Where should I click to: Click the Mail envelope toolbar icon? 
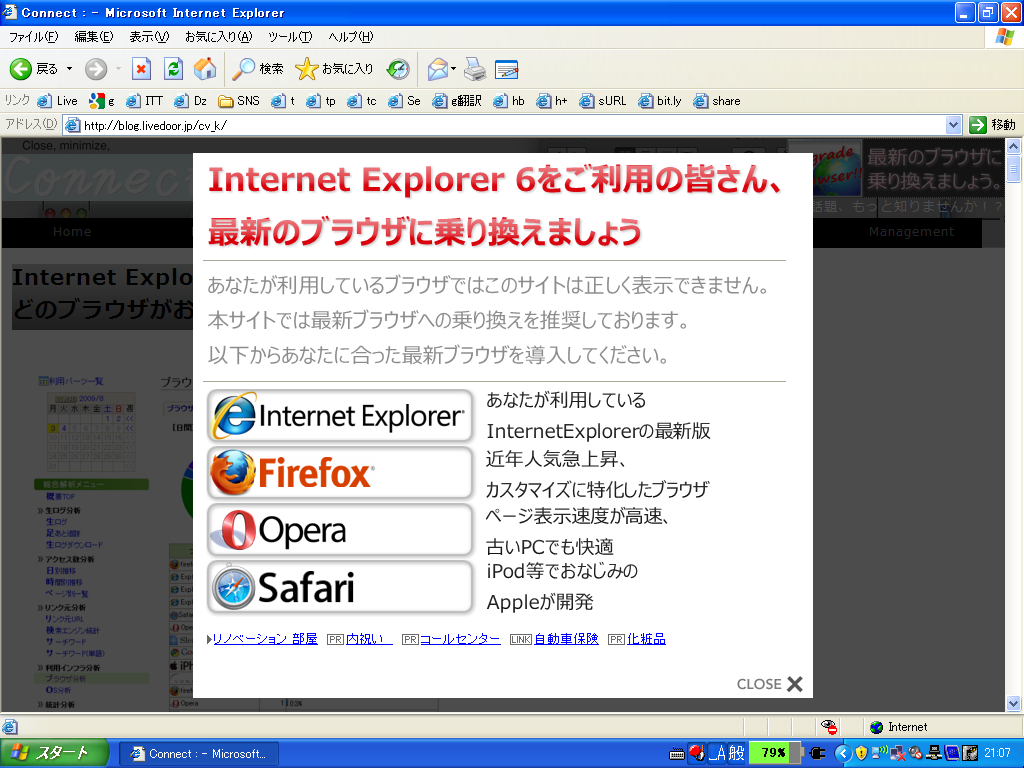(438, 69)
